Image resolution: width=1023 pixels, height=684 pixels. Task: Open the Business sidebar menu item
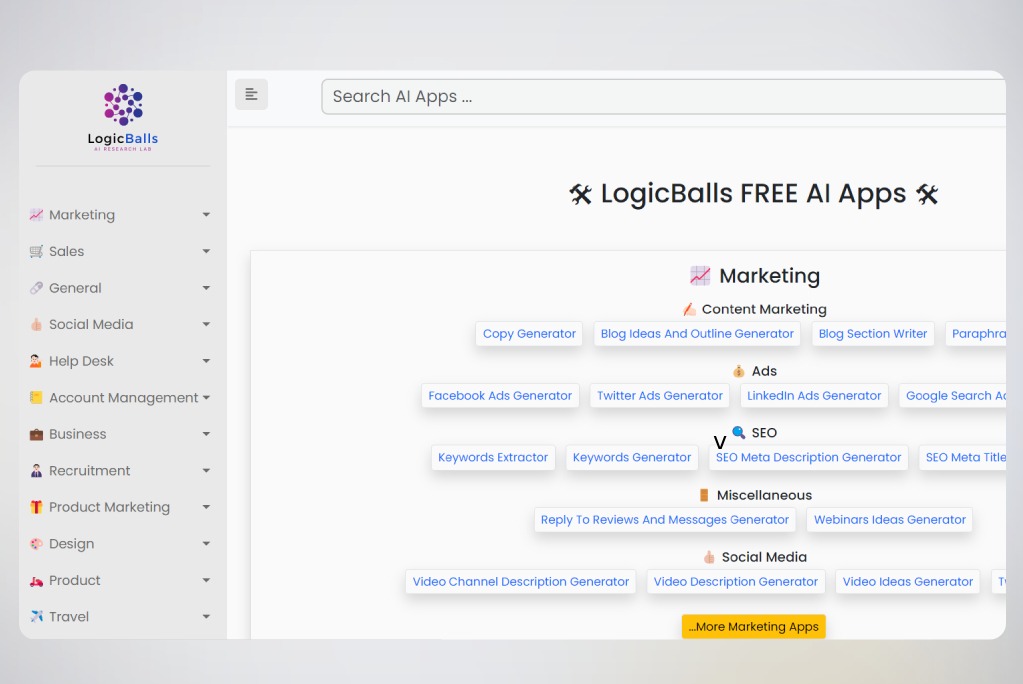121,434
